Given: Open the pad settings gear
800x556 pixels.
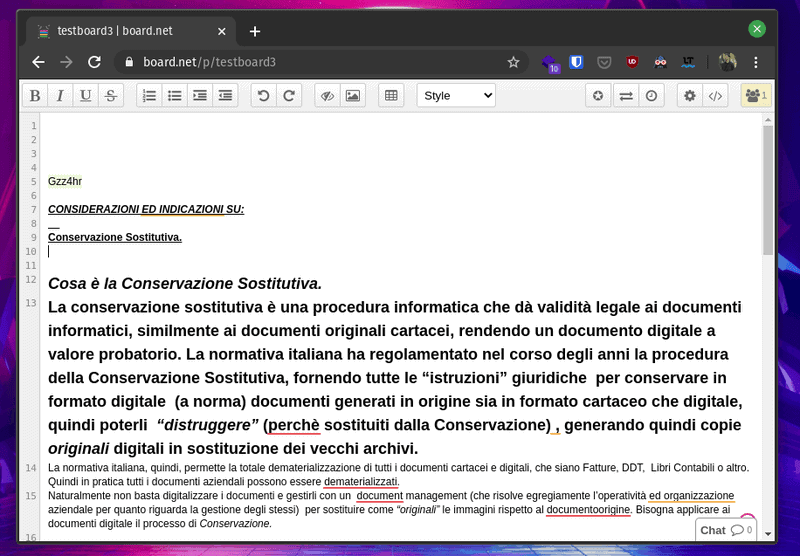Looking at the screenshot, I should [x=689, y=96].
